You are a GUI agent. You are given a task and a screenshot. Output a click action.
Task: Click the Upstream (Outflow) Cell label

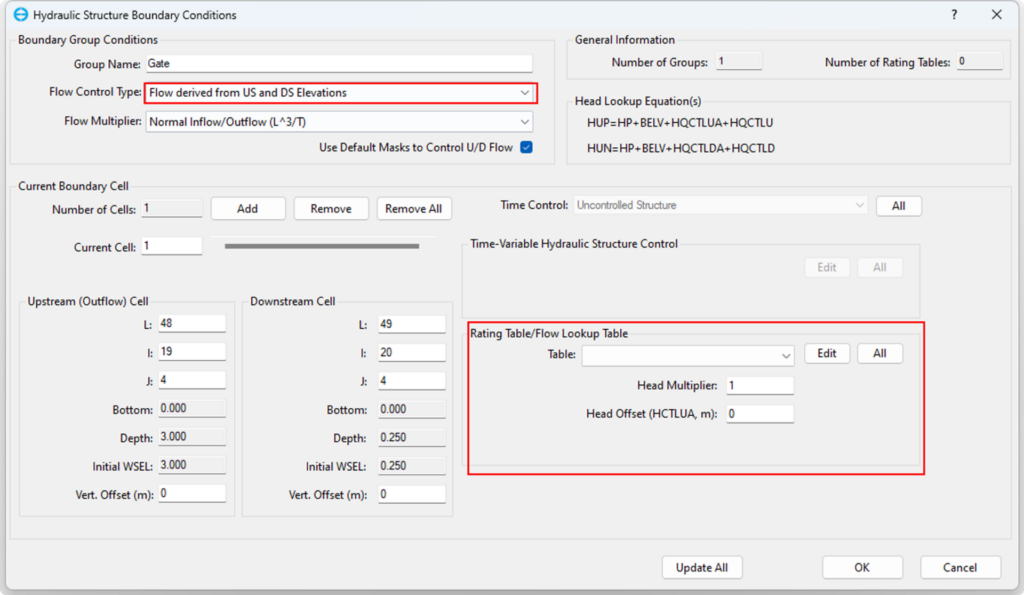[x=88, y=301]
